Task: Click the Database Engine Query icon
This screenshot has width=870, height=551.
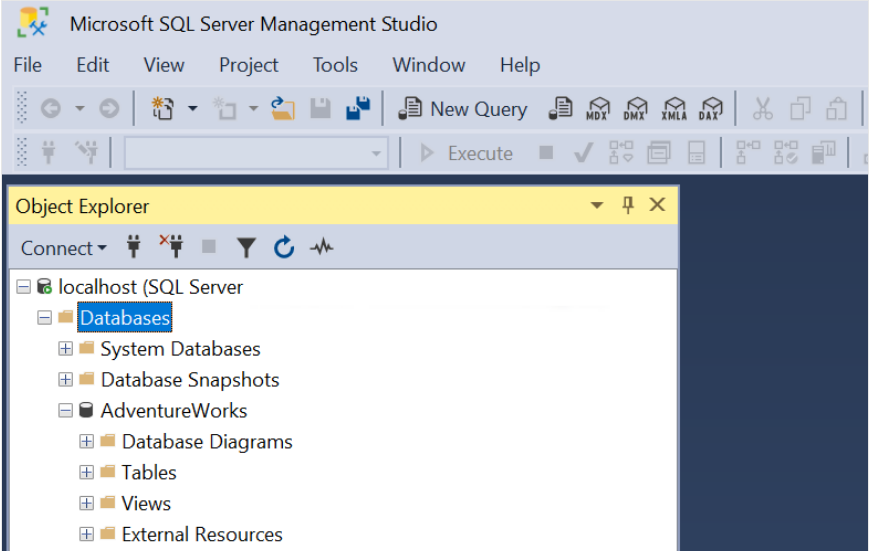Action: coord(560,108)
